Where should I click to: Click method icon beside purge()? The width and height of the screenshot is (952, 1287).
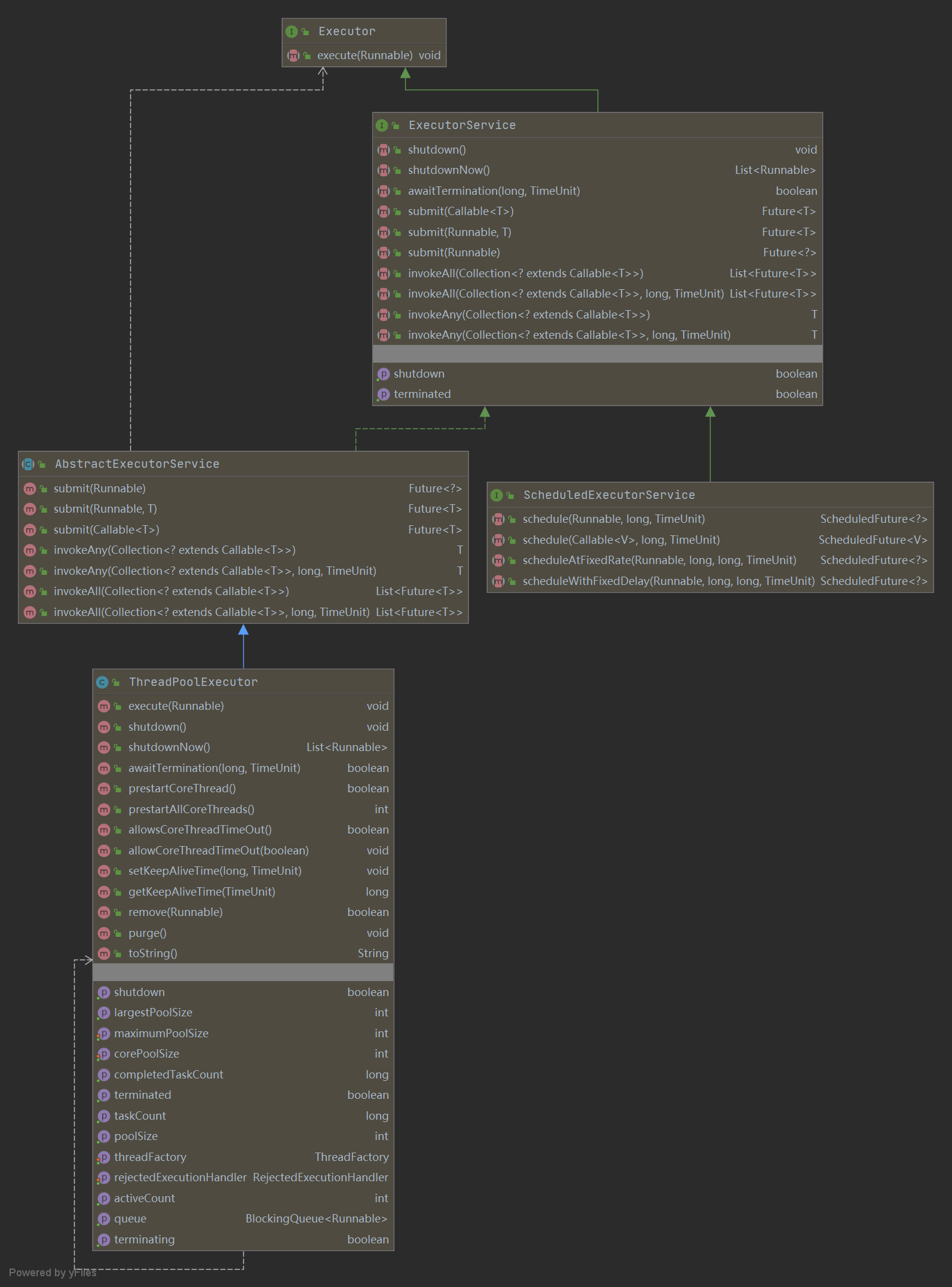click(104, 933)
